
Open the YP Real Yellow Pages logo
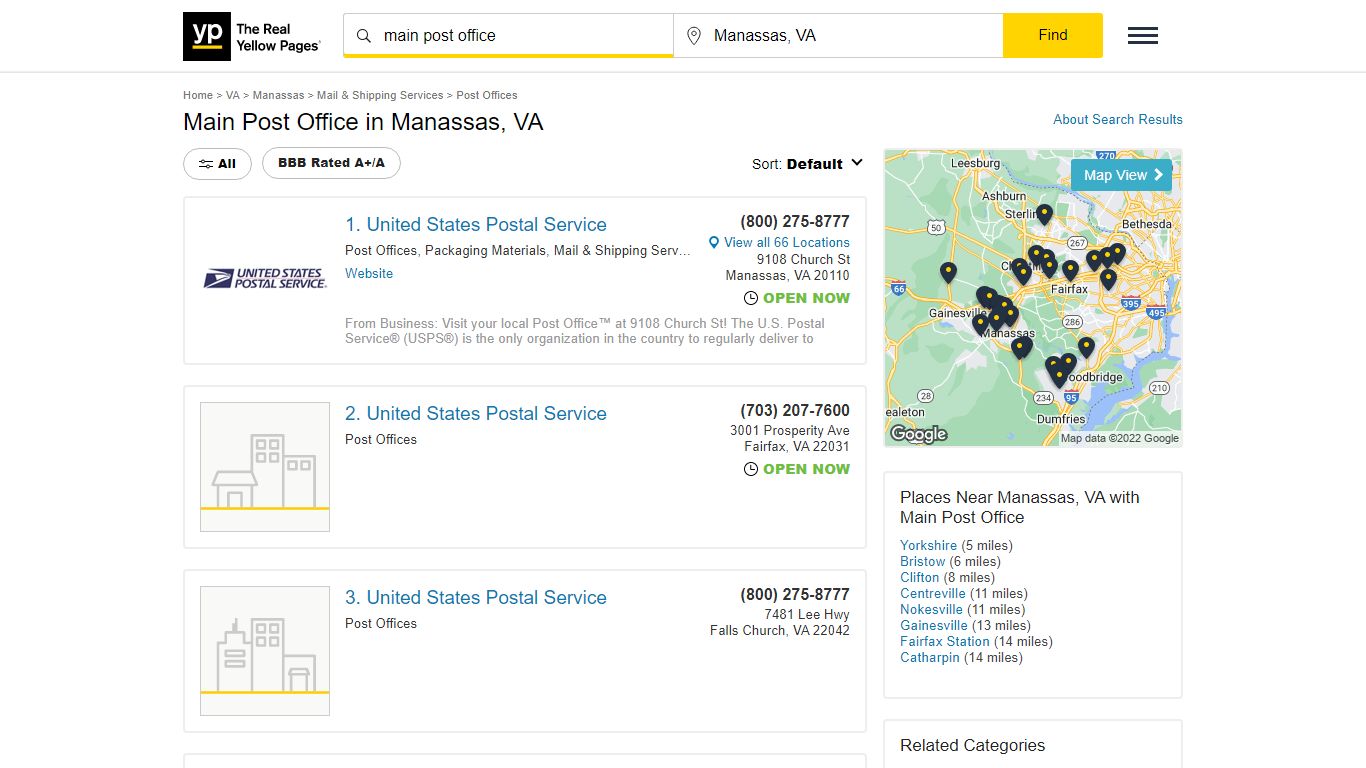pyautogui.click(x=252, y=36)
